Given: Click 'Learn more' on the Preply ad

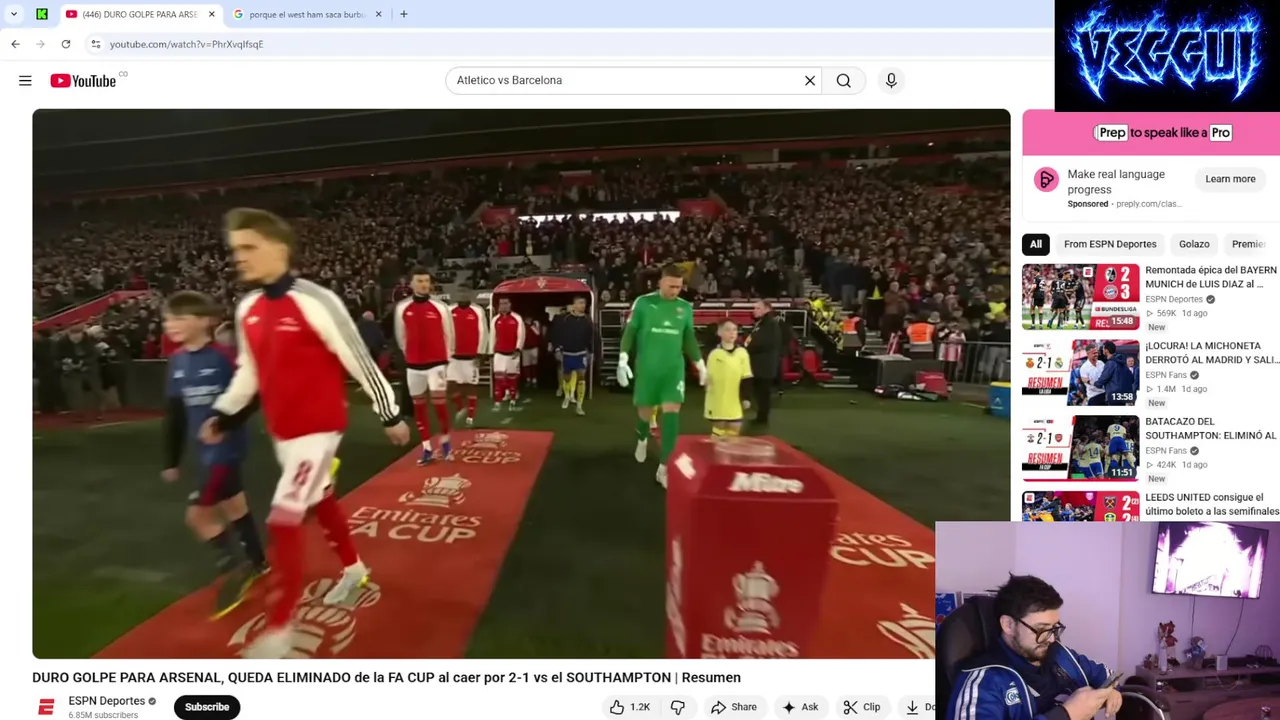Looking at the screenshot, I should coord(1230,179).
